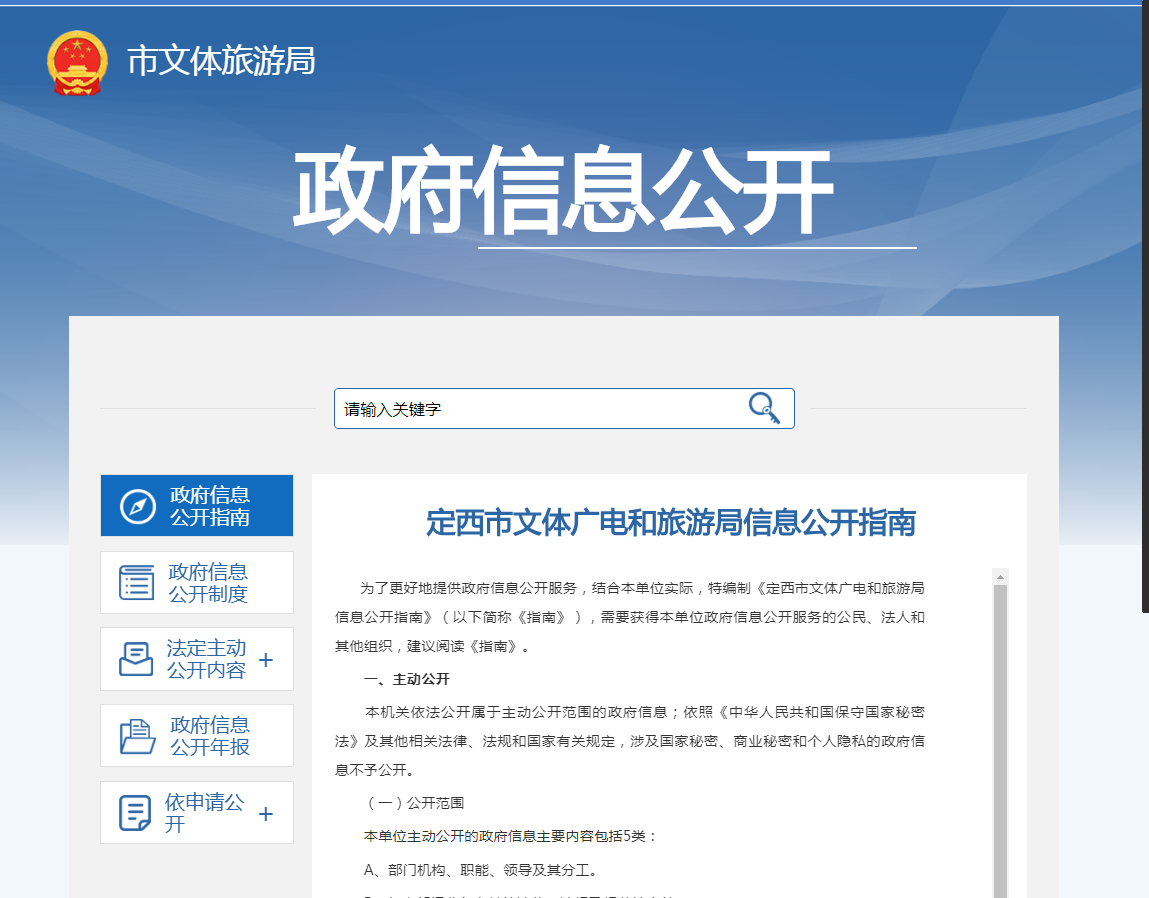This screenshot has width=1149, height=898.
Task: Click the envelope icon for 法定主动公开内容
Action: 136,660
